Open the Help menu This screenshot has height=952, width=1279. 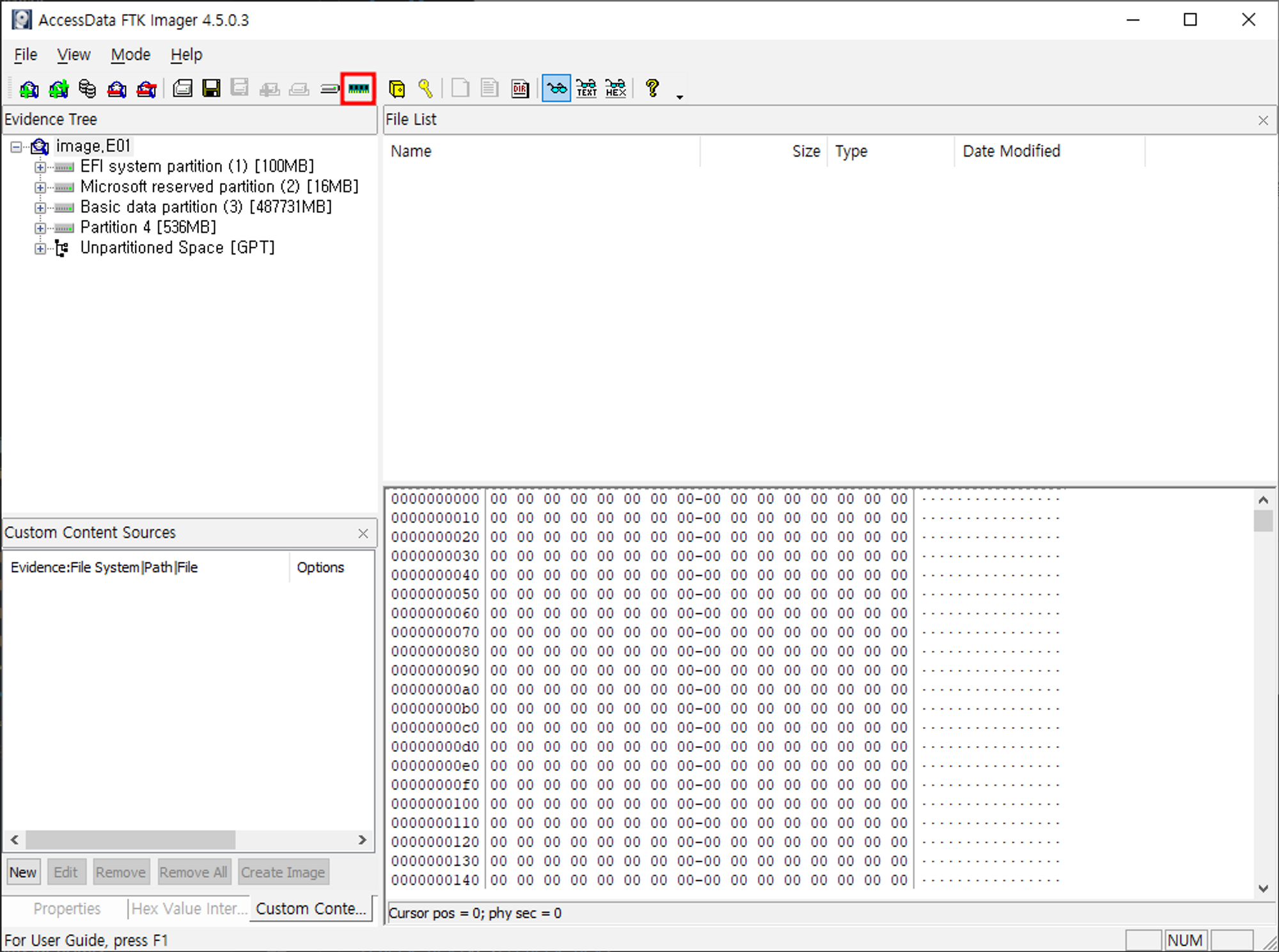click(x=186, y=55)
